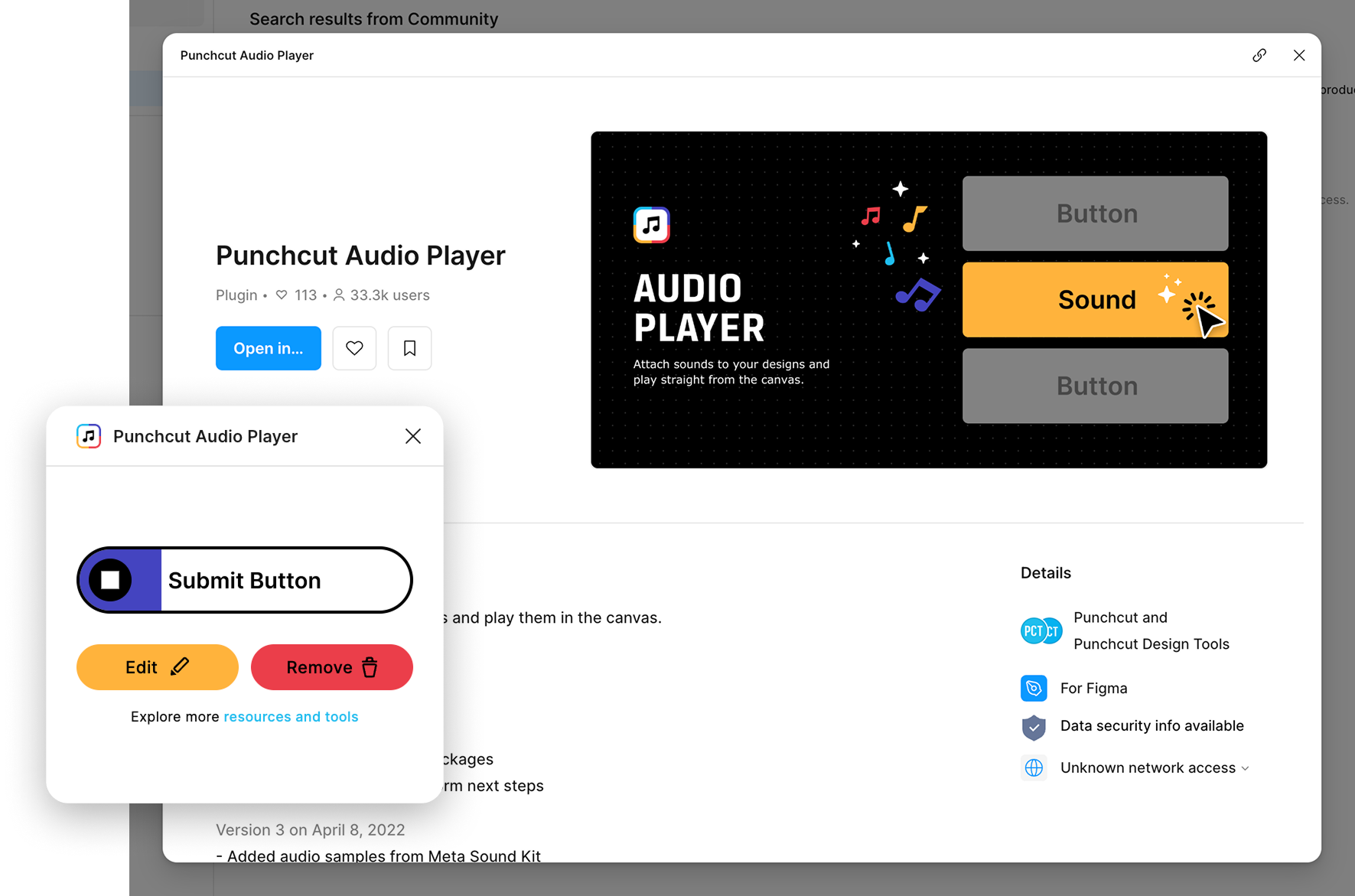
Task: Open Punchcut author profile avatar
Action: point(1041,631)
